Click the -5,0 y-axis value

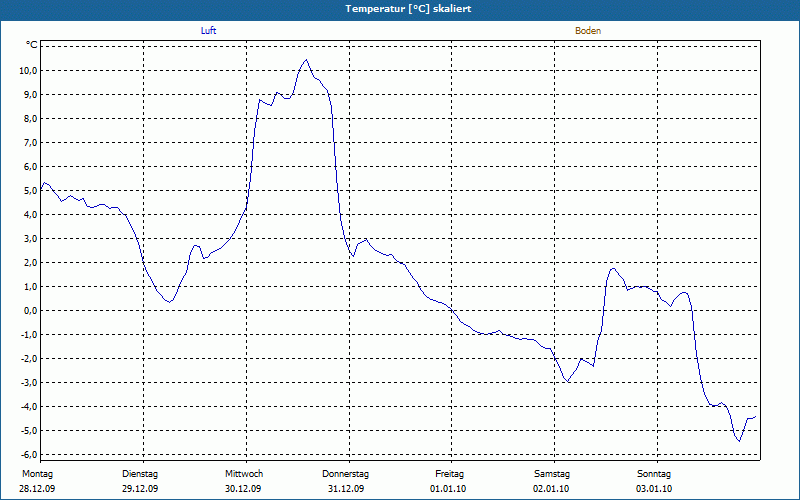click(29, 430)
